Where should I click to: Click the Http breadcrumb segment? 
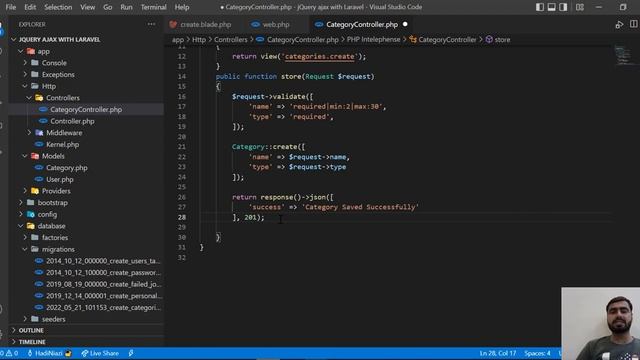click(199, 40)
